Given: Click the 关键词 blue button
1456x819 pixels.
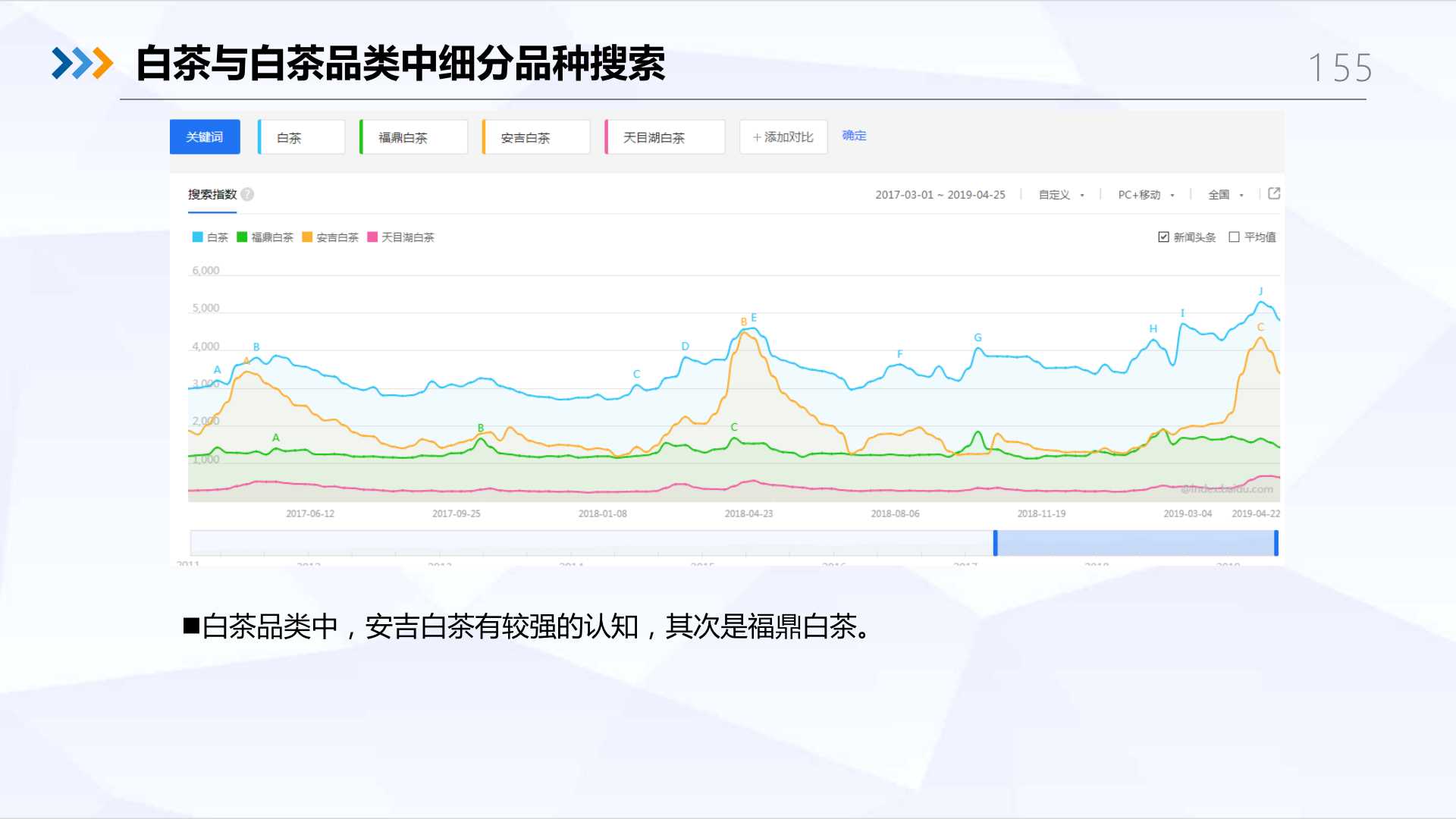Looking at the screenshot, I should pos(205,137).
